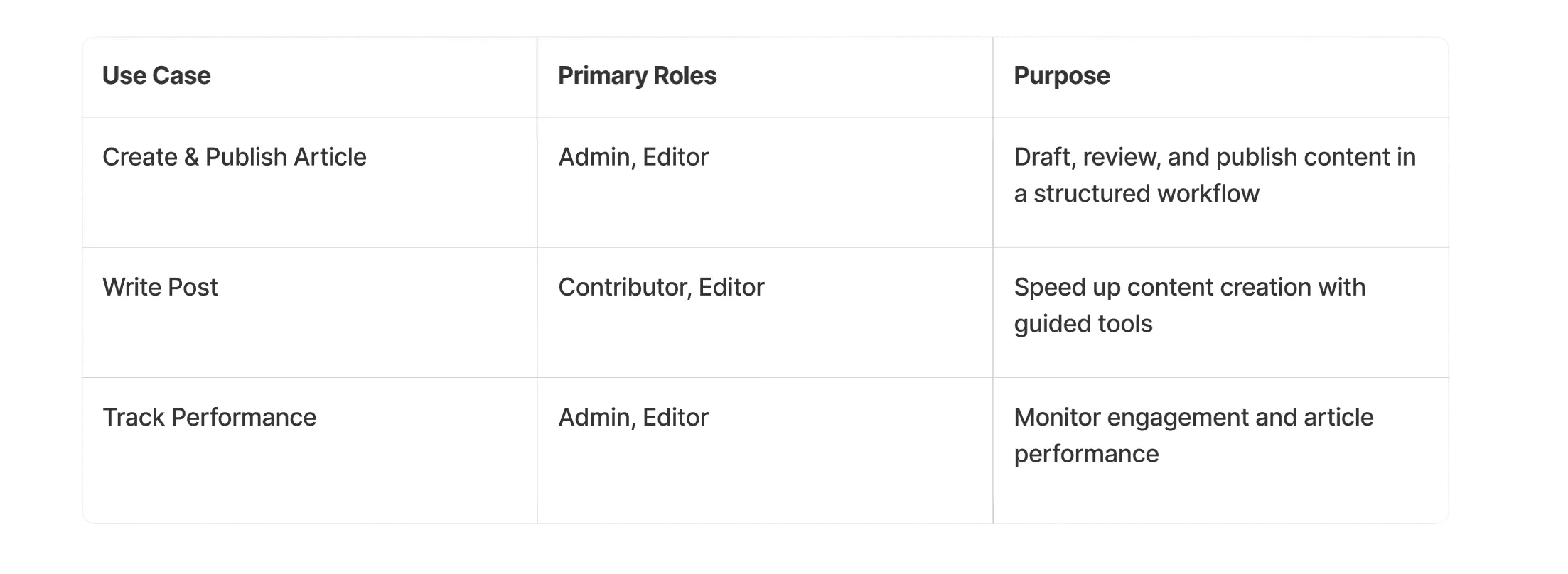
Task: Click Contributor in the Write Post row
Action: pyautogui.click(x=623, y=287)
